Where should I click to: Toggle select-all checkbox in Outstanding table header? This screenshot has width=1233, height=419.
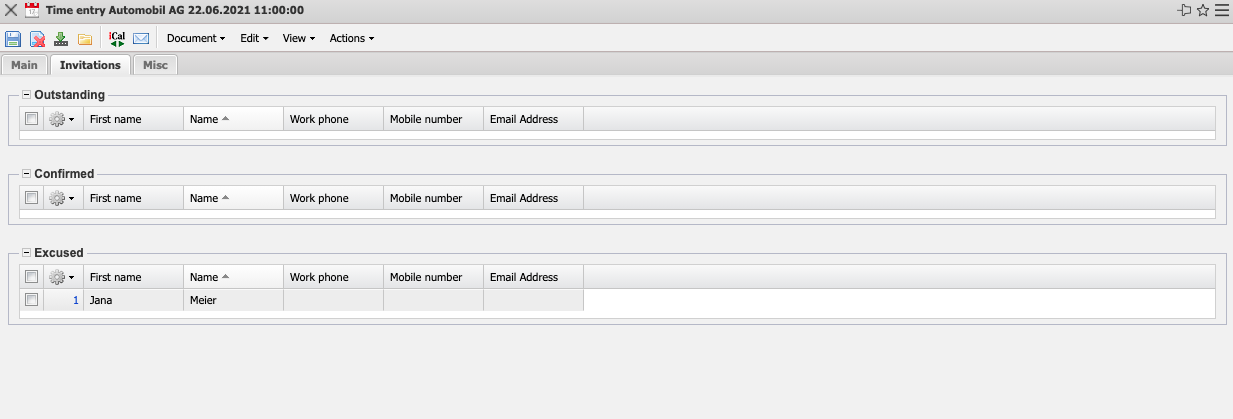click(x=32, y=119)
